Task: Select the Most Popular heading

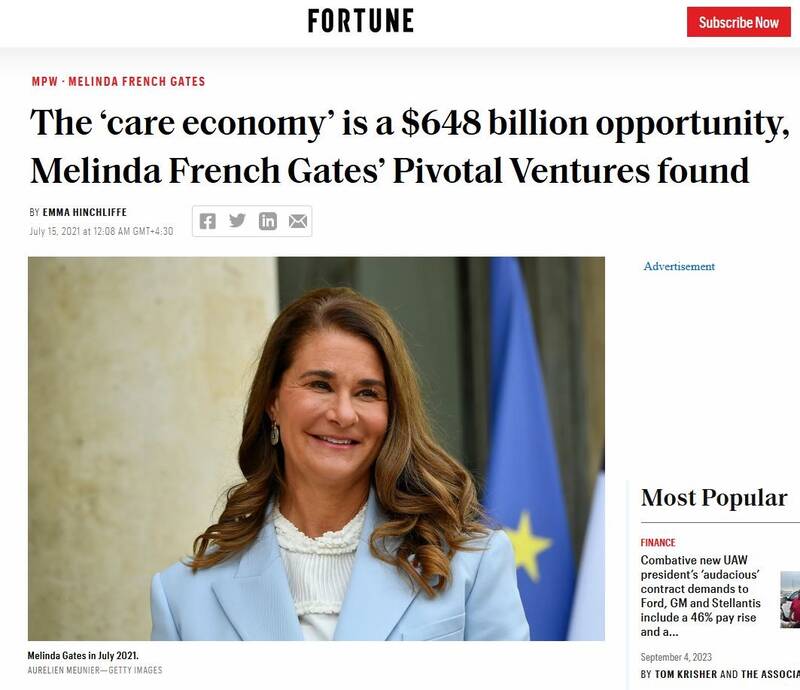Action: (713, 498)
